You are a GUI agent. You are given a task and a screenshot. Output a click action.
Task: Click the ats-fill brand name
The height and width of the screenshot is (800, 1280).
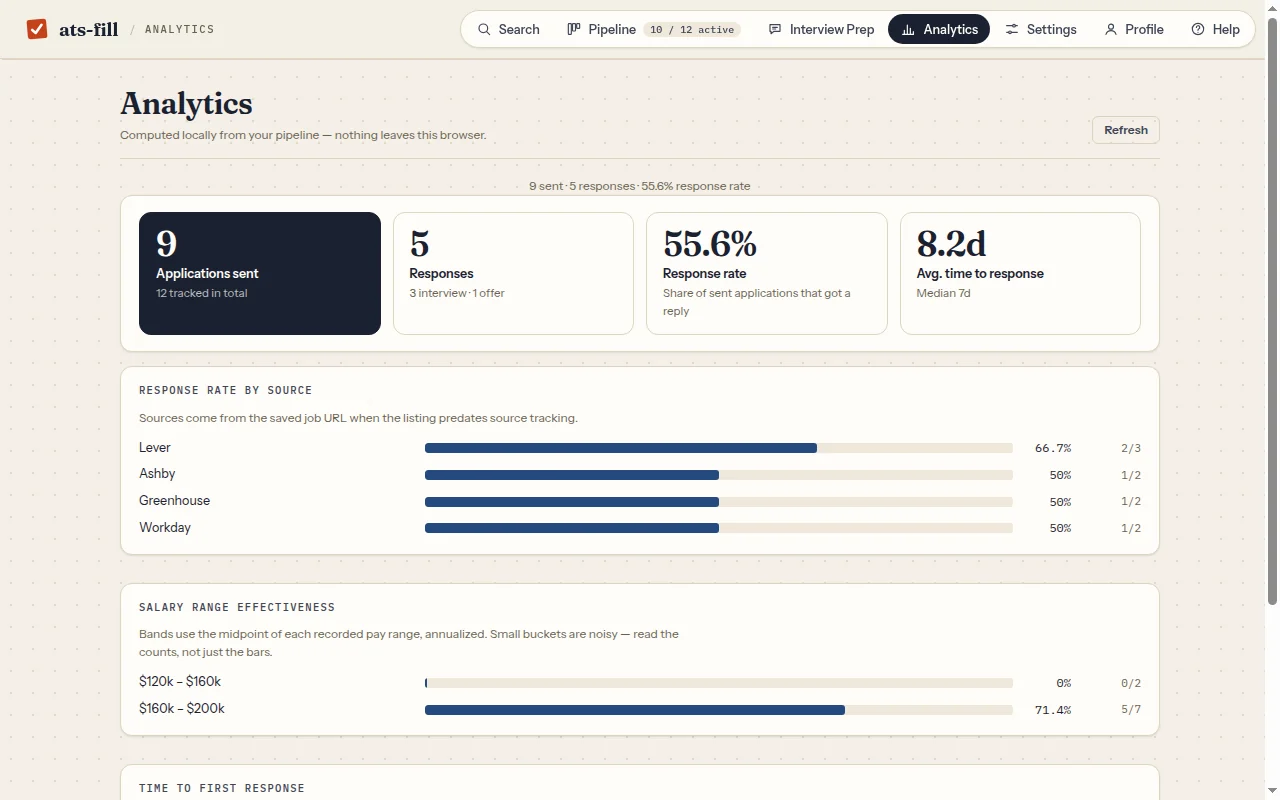click(89, 29)
